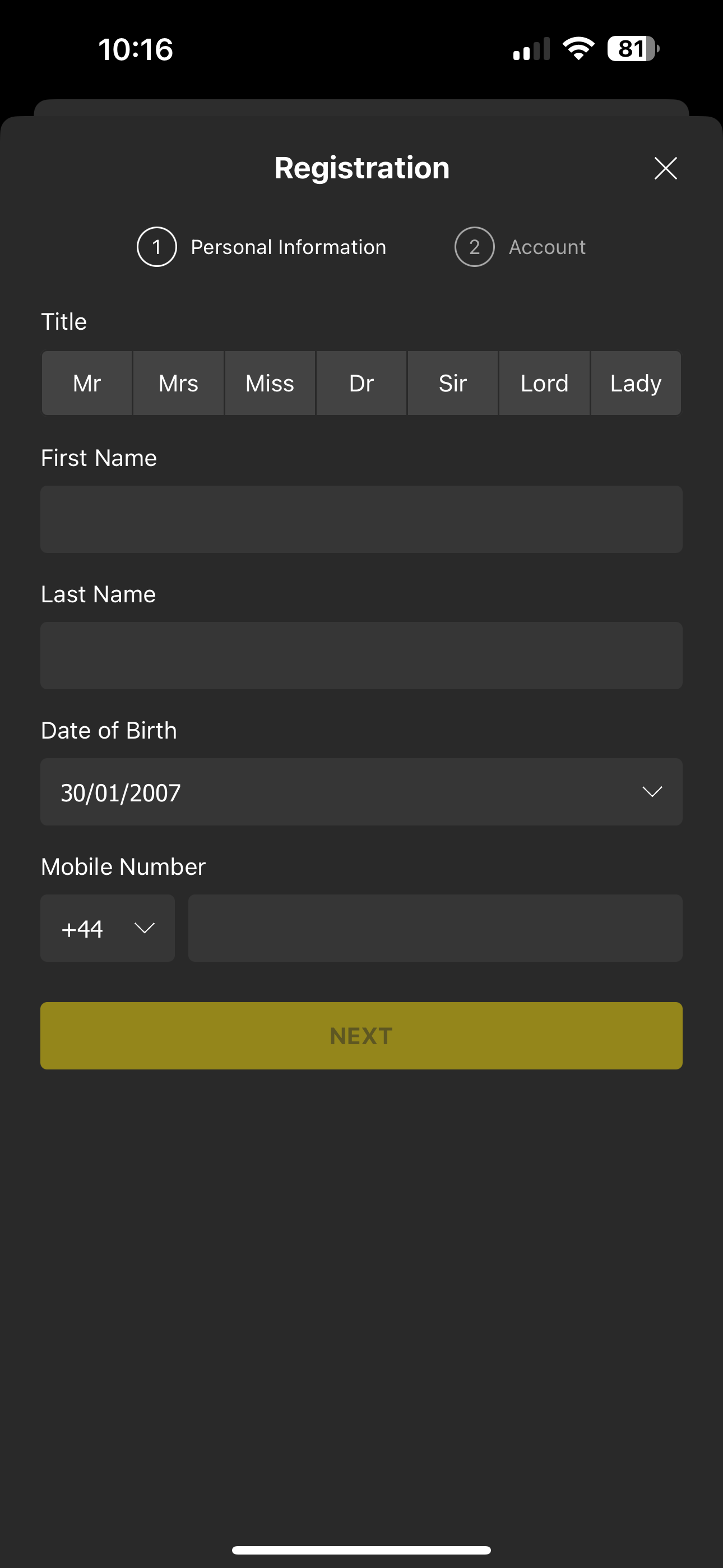Select the Miss title option
Screen dimensions: 723x1568
point(270,383)
